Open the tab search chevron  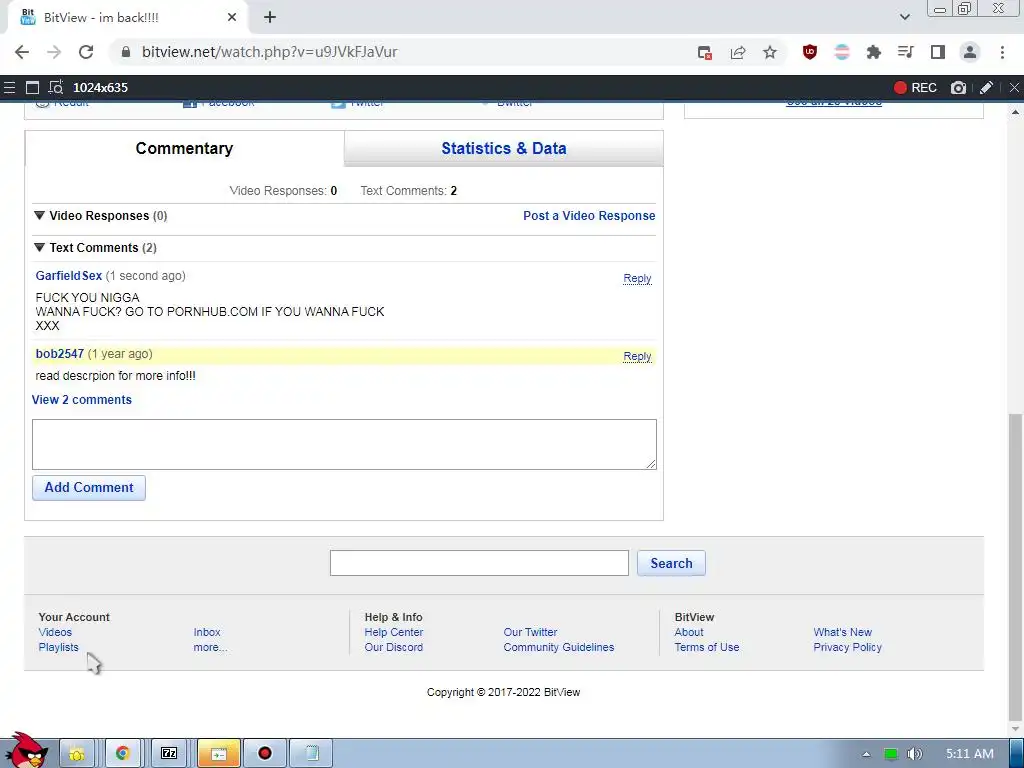point(904,17)
